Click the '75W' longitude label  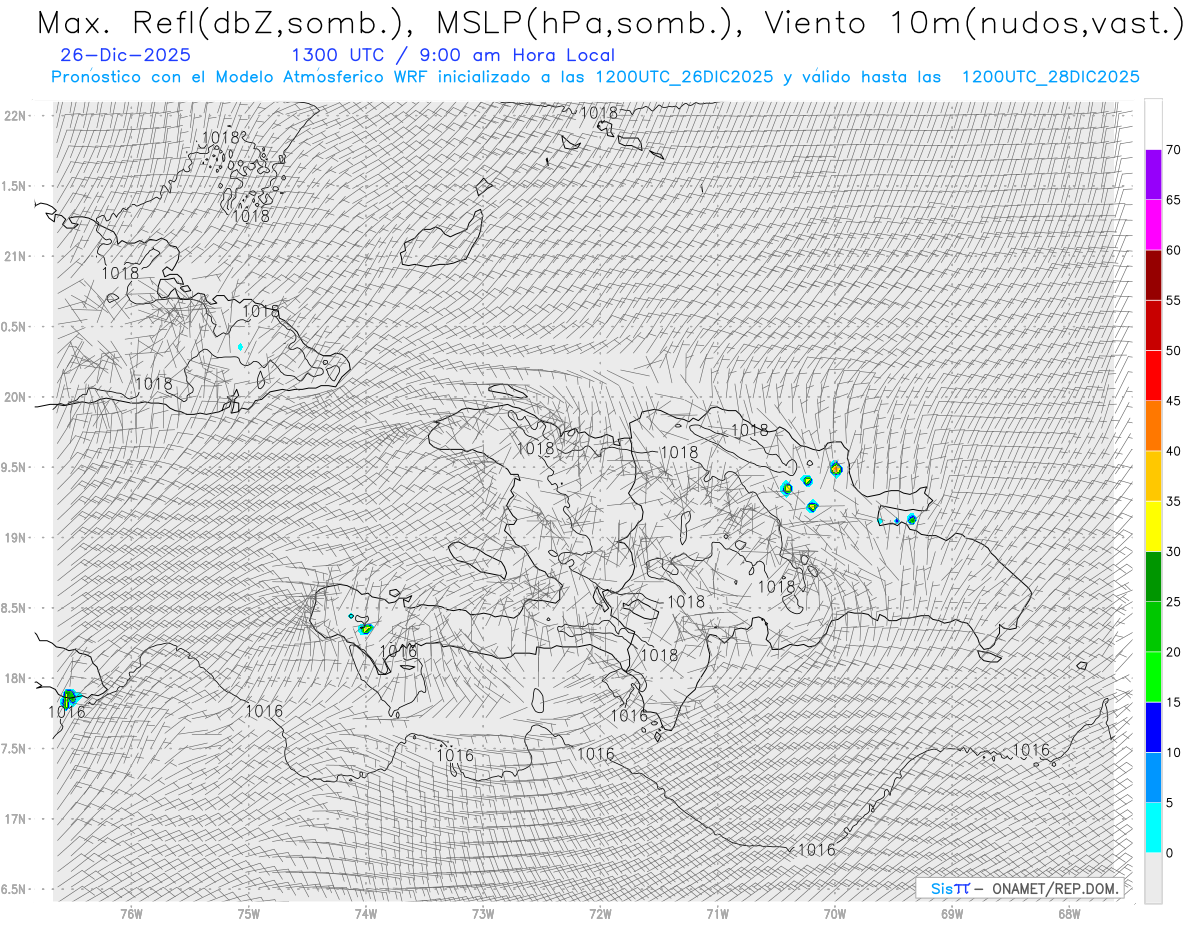tap(248, 913)
